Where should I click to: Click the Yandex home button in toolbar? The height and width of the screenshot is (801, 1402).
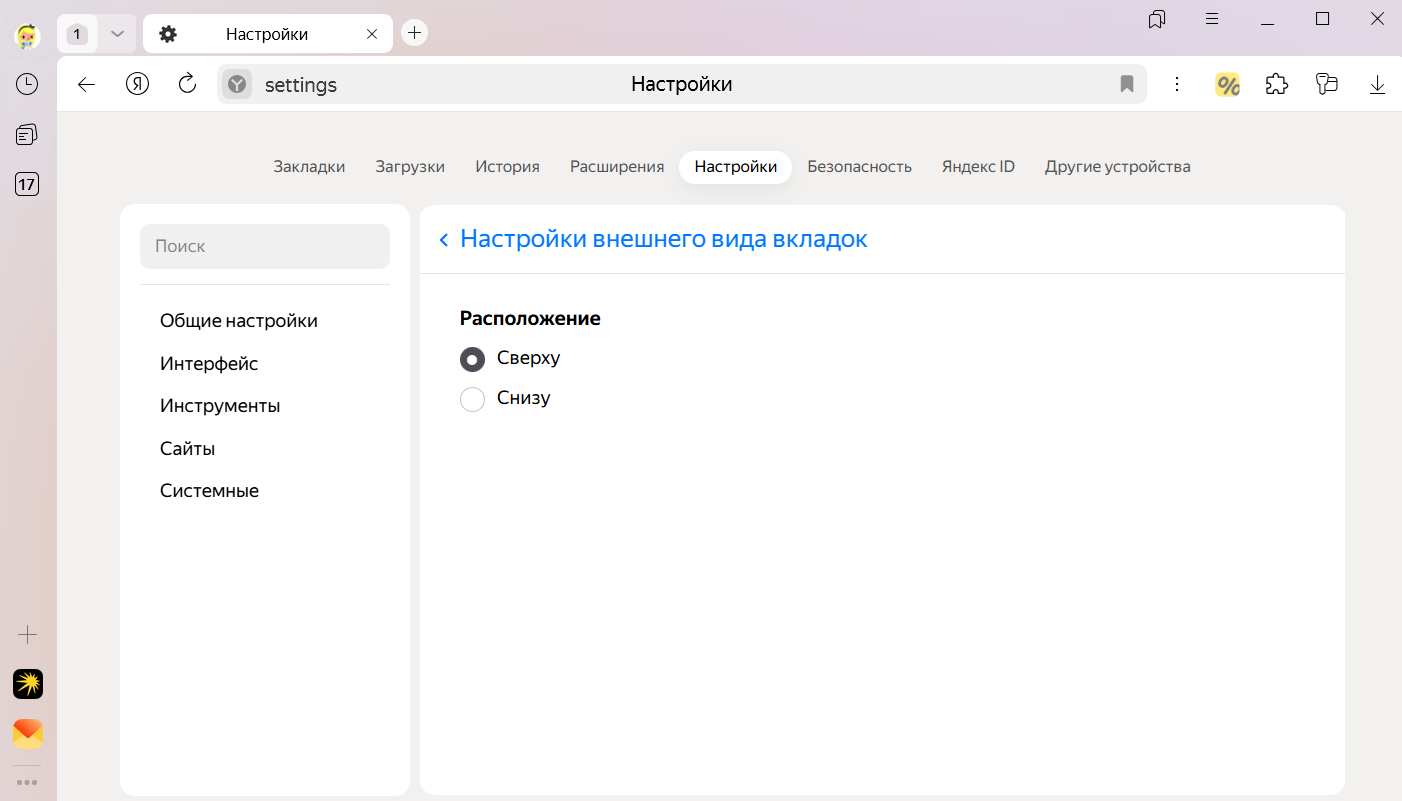click(138, 84)
